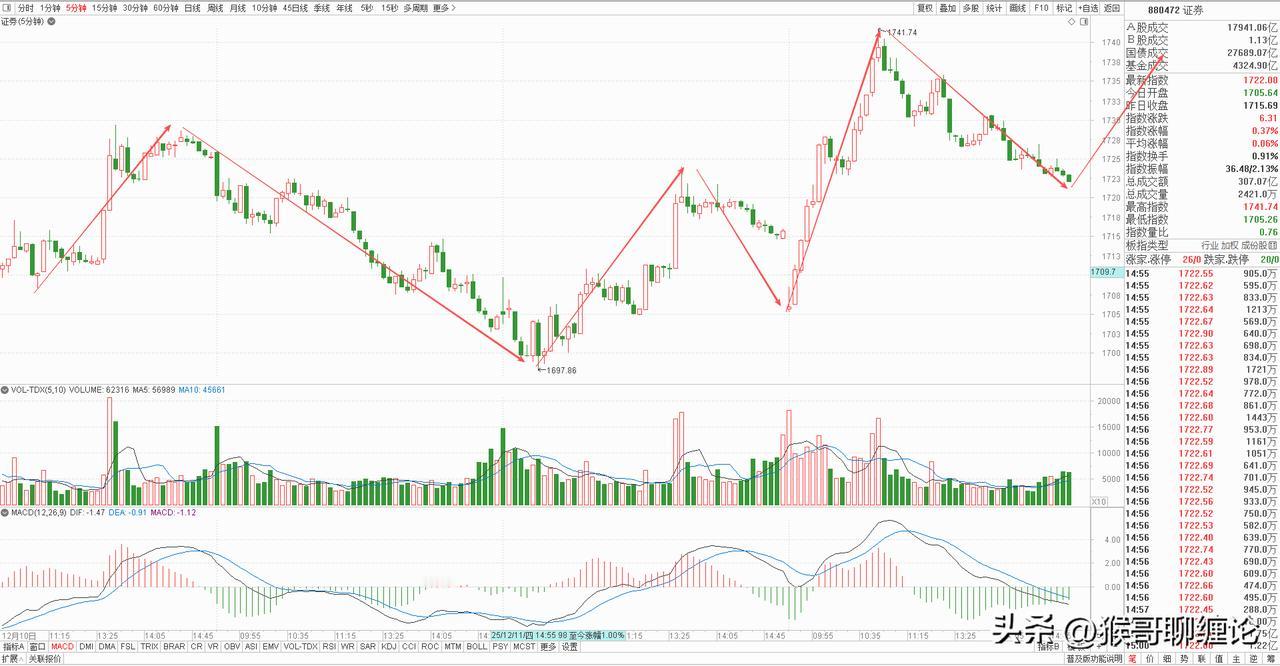Switch indicator to MCST
Image resolution: width=1280 pixels, height=666 pixels.
[x=524, y=647]
